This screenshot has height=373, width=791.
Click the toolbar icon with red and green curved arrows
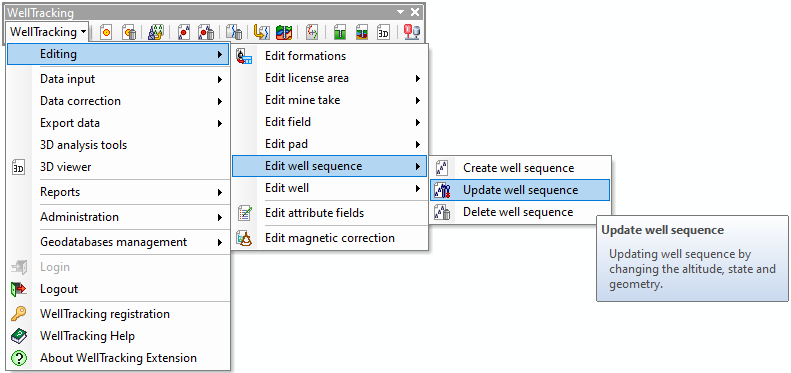coord(312,33)
